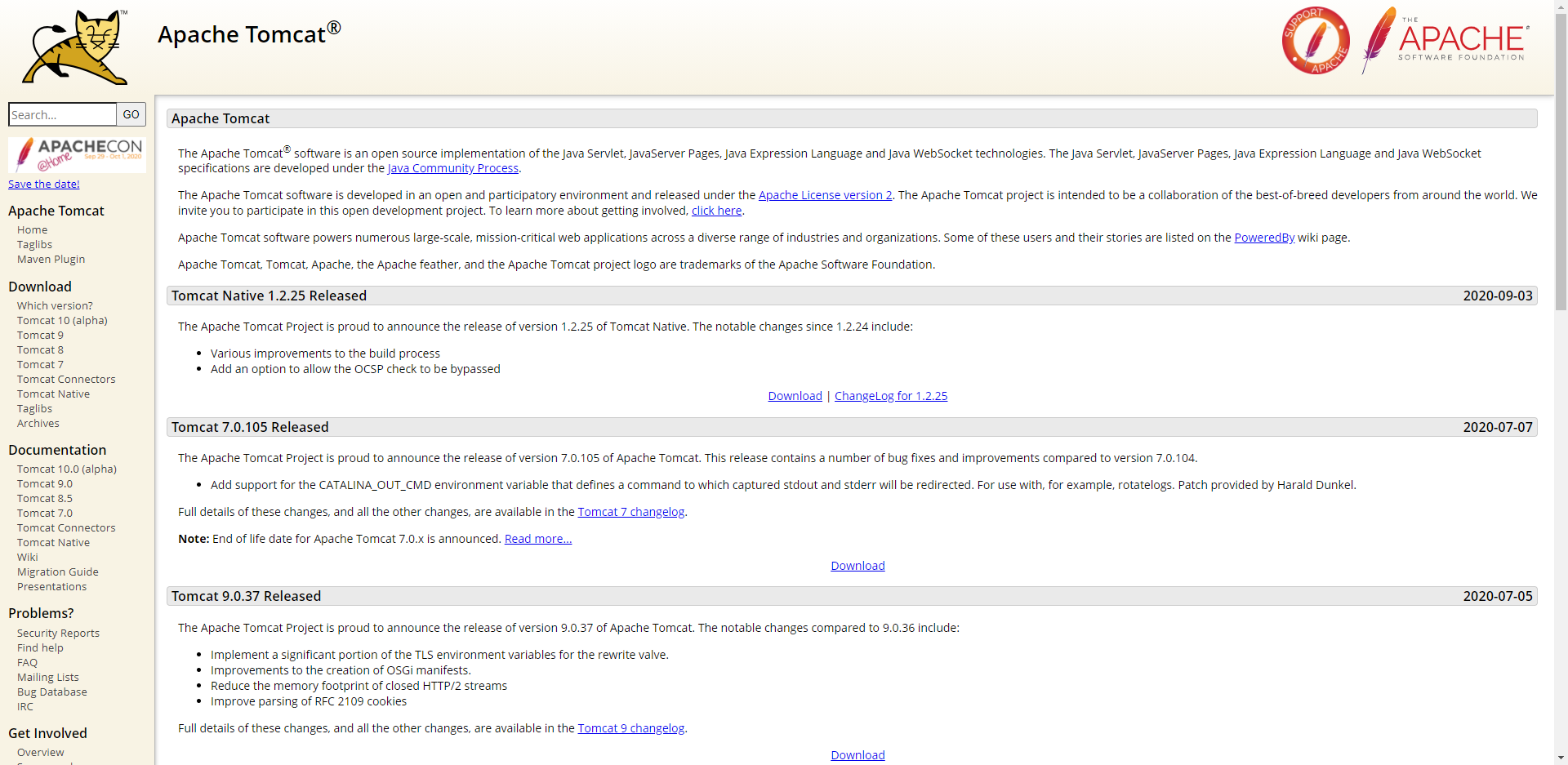
Task: Open Tomcat 9.0 documentation
Action: pos(45,484)
